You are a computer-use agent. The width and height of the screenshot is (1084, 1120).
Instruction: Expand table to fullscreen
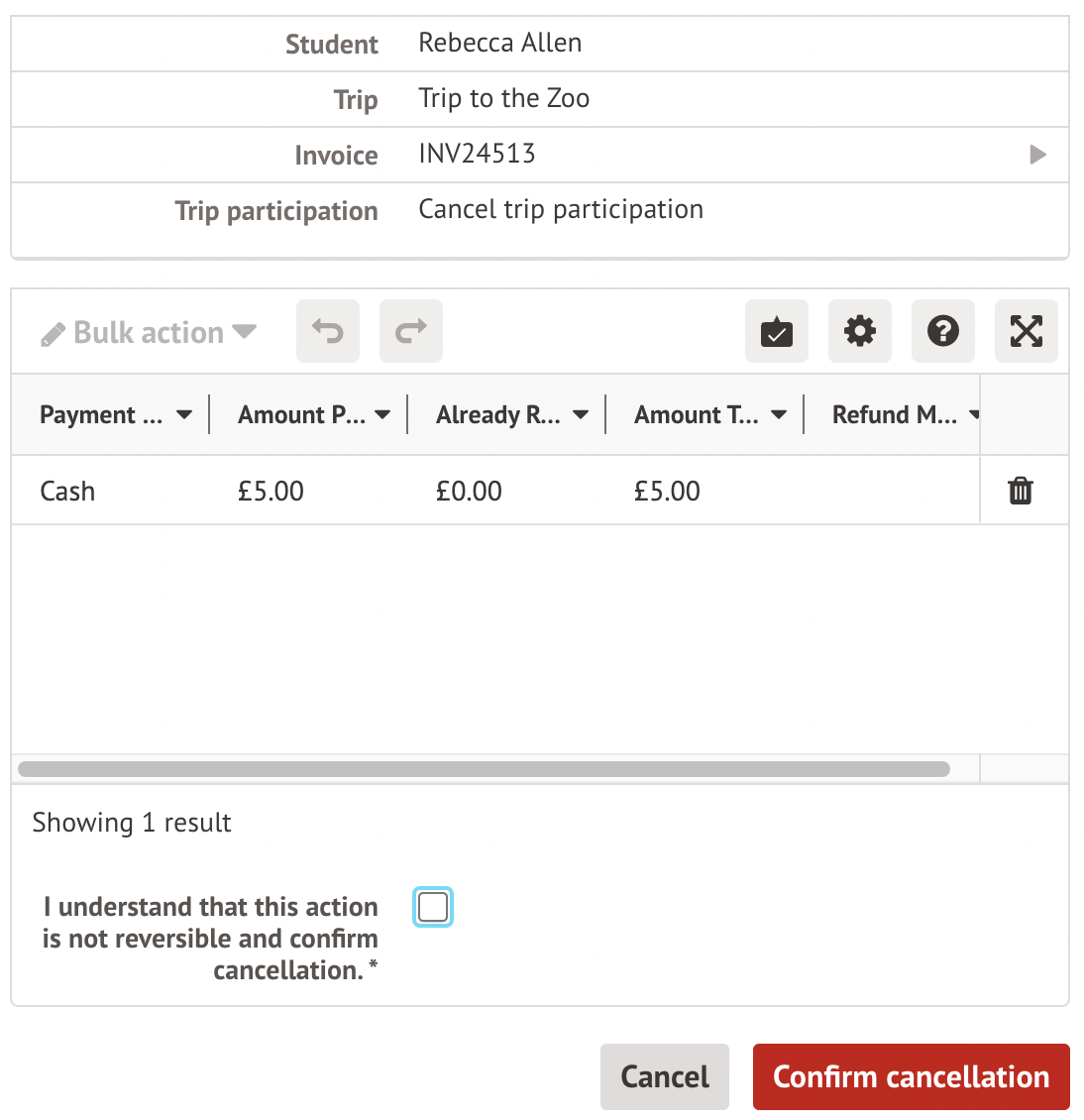tap(1027, 331)
